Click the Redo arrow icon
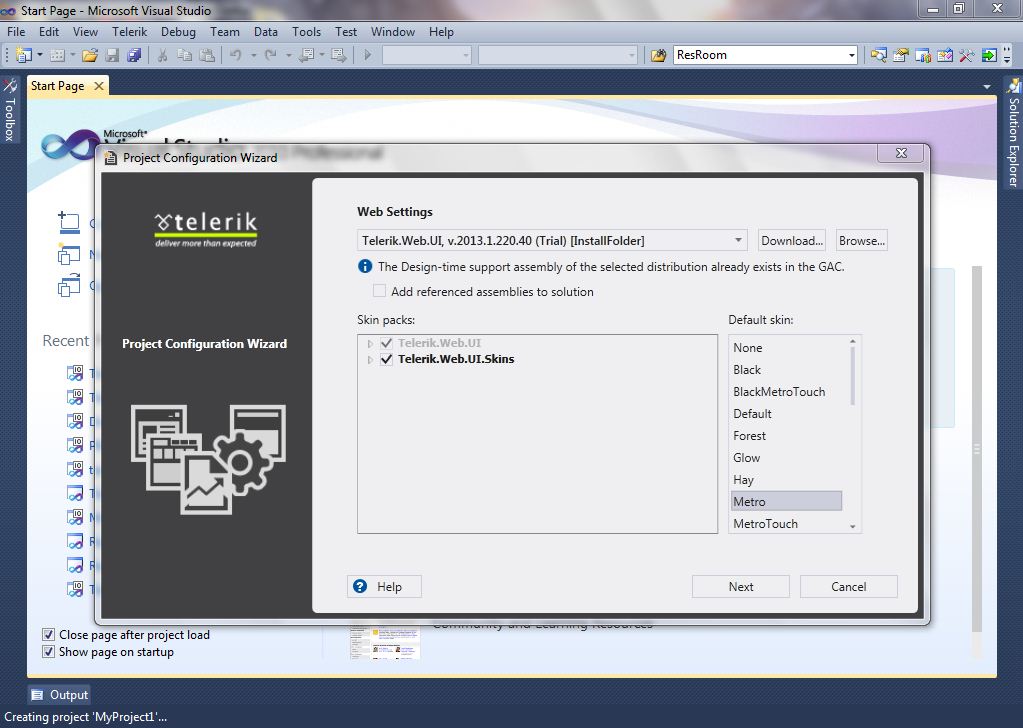1023x728 pixels. (x=271, y=55)
